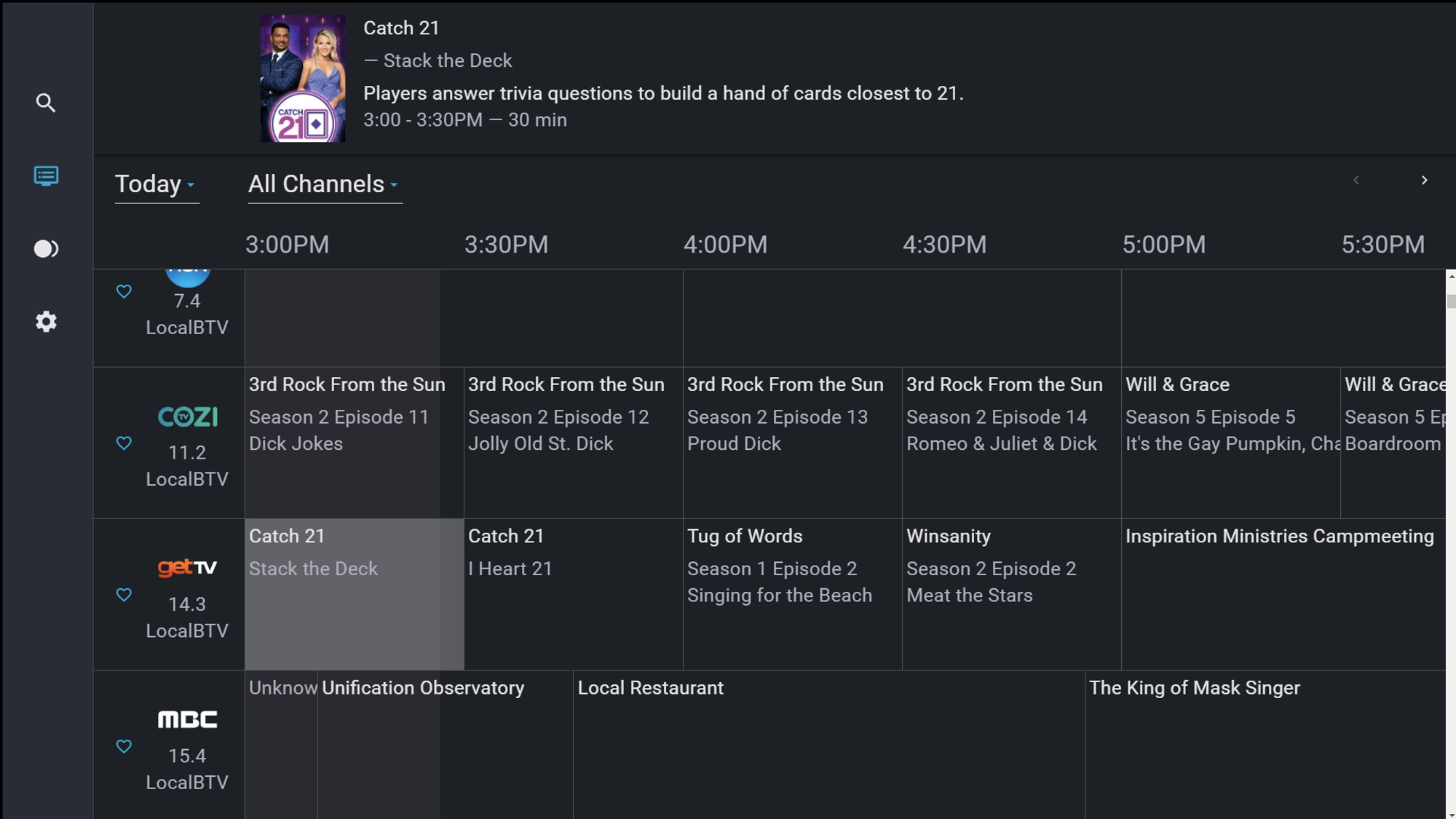Select the Today tab filter
This screenshot has width=1456, height=819.
click(155, 183)
